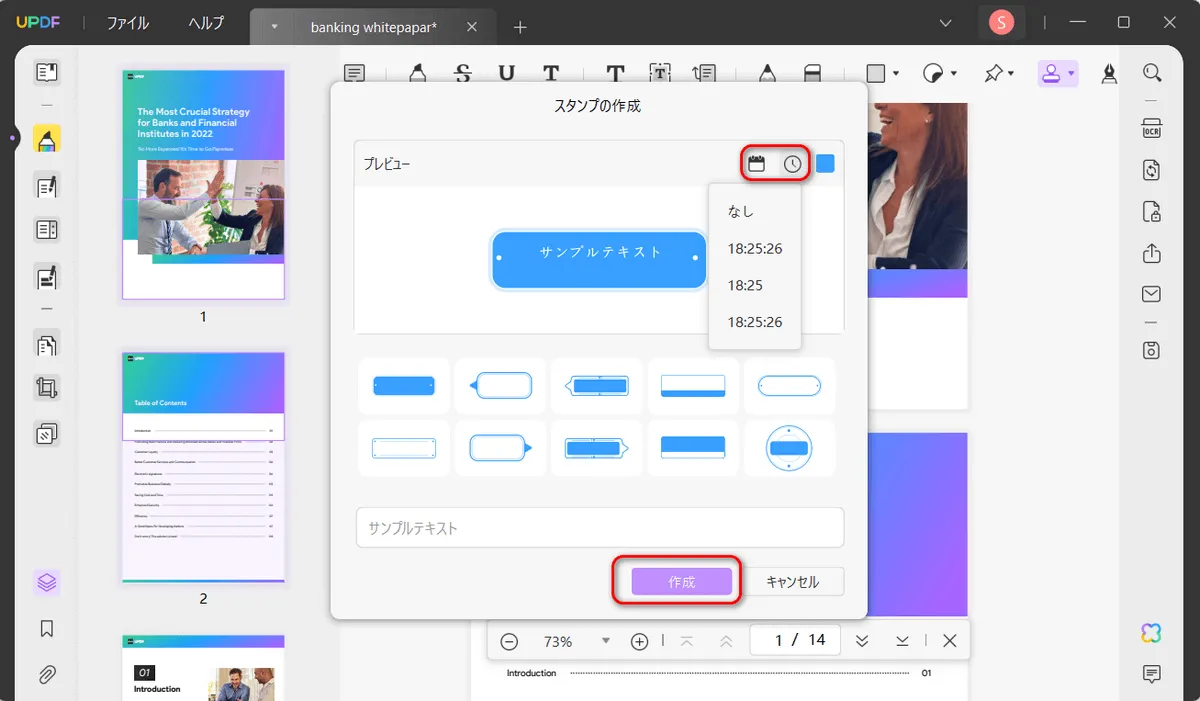Viewport: 1200px width, 701px height.
Task: Select the highlighter tool in top toolbar
Action: 417,73
